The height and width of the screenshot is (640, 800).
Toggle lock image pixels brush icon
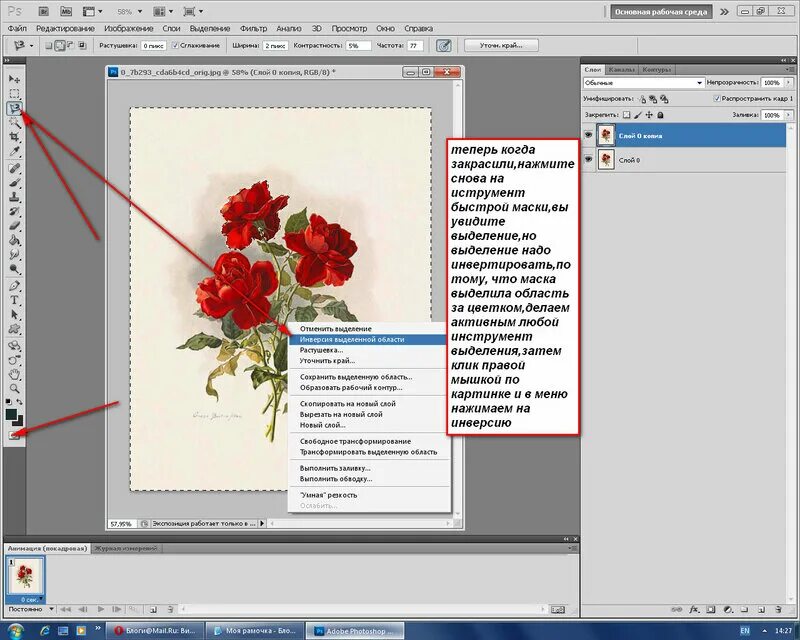(638, 115)
